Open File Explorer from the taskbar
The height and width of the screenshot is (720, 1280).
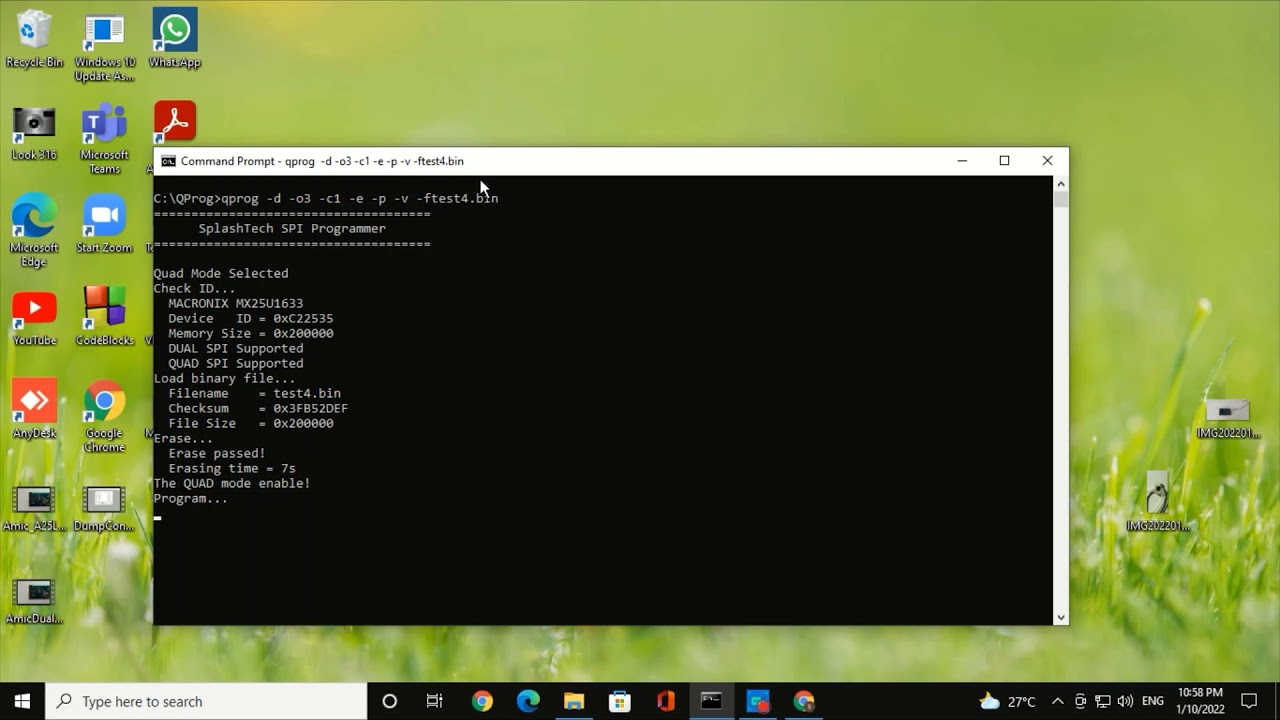click(x=574, y=701)
